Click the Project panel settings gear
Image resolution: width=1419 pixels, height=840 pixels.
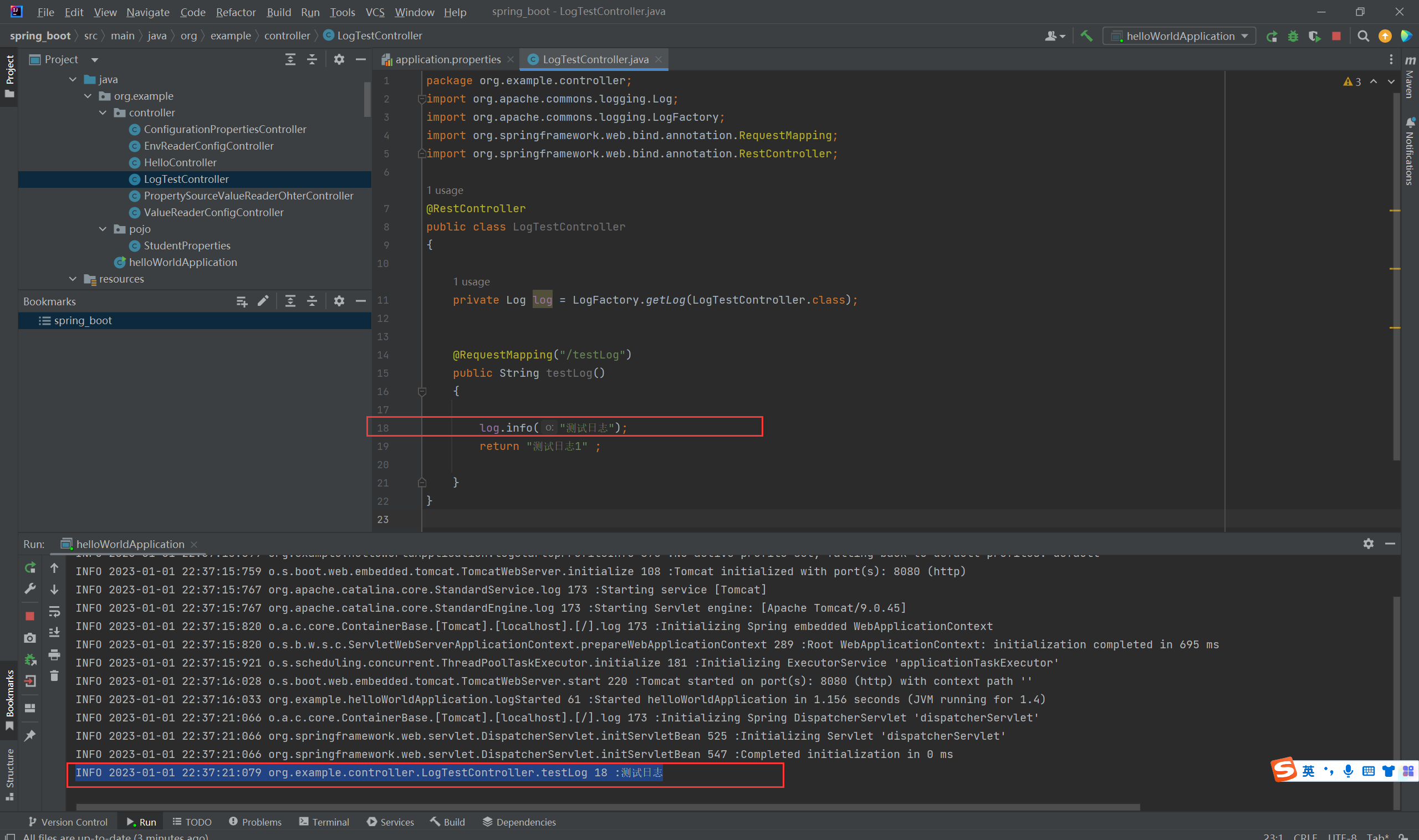click(339, 59)
